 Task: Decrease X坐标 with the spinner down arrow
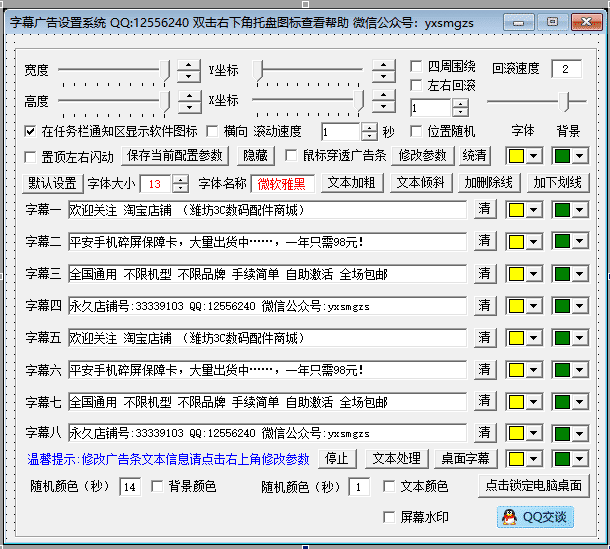[x=384, y=106]
